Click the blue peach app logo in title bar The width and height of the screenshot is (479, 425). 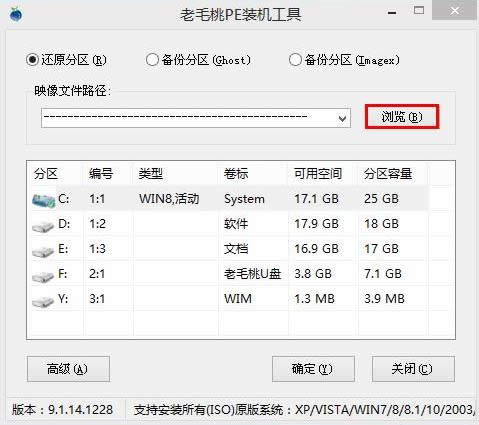(16, 14)
